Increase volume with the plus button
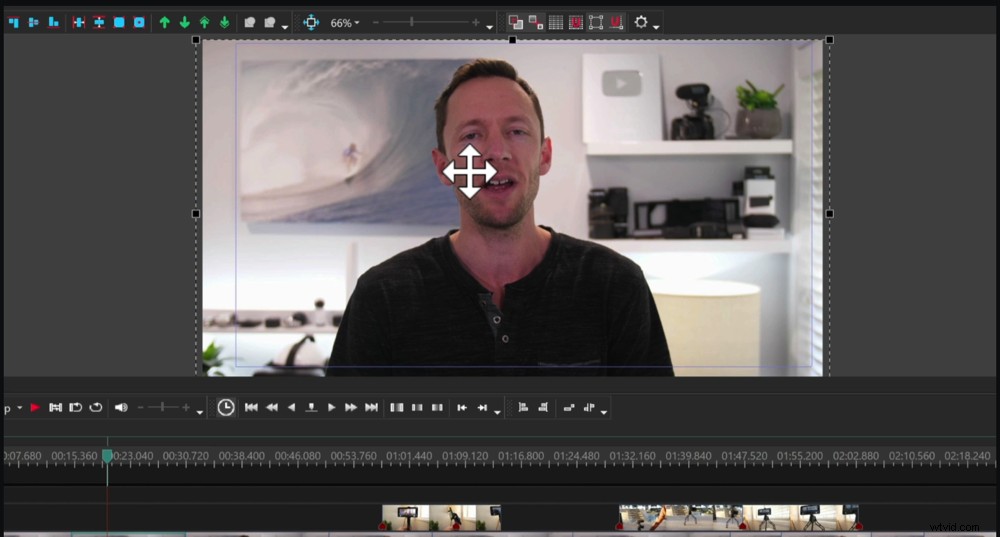The height and width of the screenshot is (537, 1000). point(186,408)
